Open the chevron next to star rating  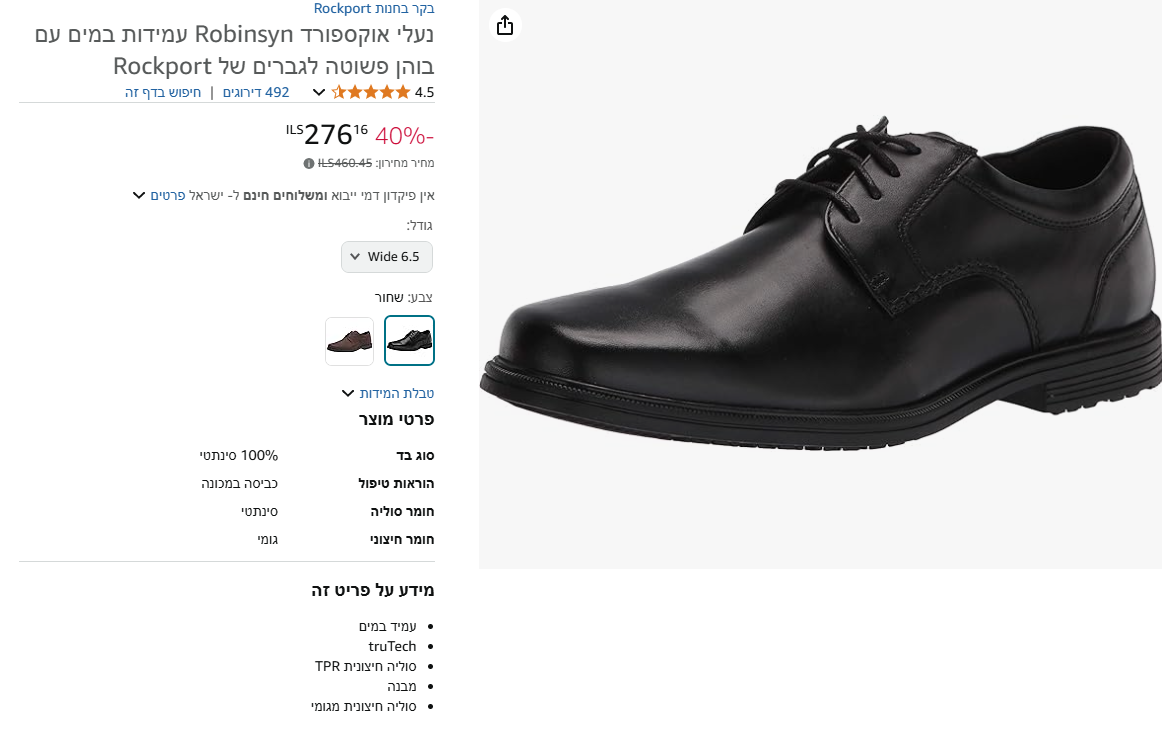click(319, 92)
